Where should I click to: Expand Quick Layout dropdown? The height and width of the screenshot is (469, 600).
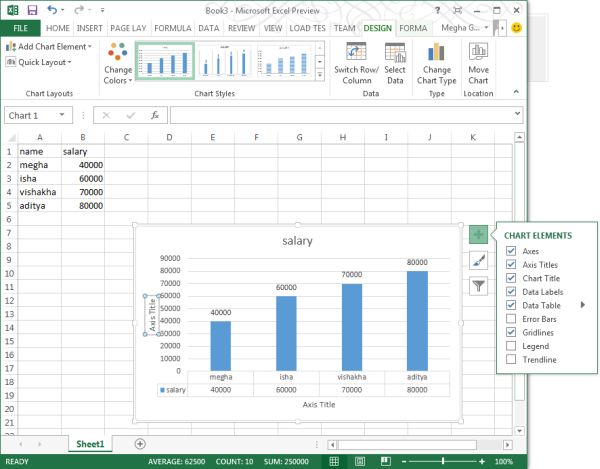point(39,62)
